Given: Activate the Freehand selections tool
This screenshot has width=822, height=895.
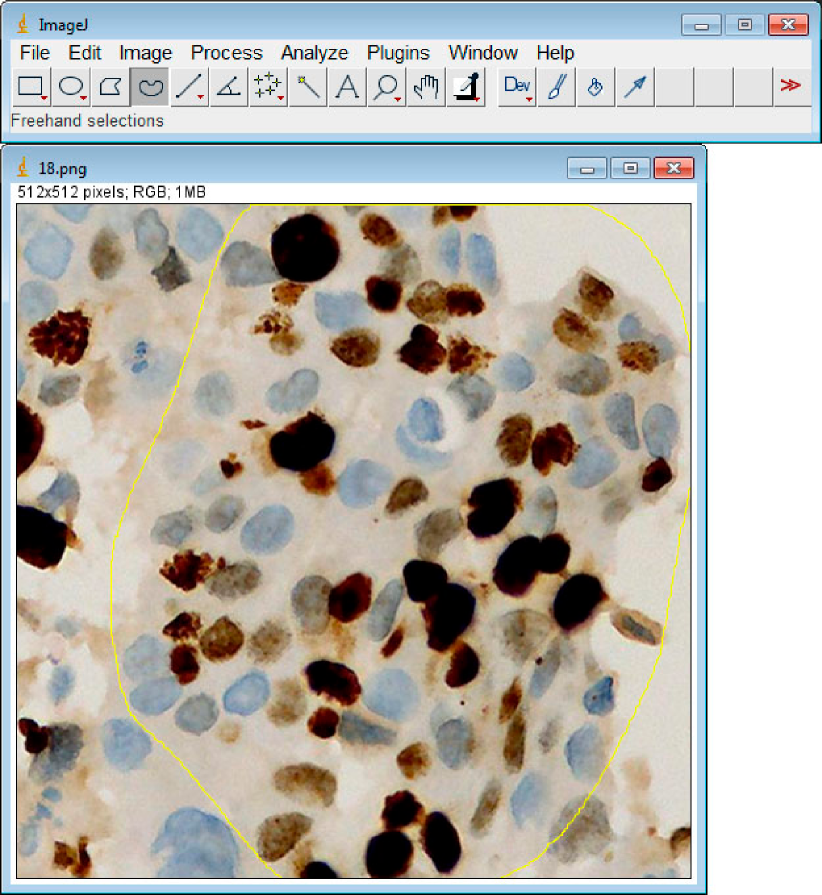Looking at the screenshot, I should 150,88.
